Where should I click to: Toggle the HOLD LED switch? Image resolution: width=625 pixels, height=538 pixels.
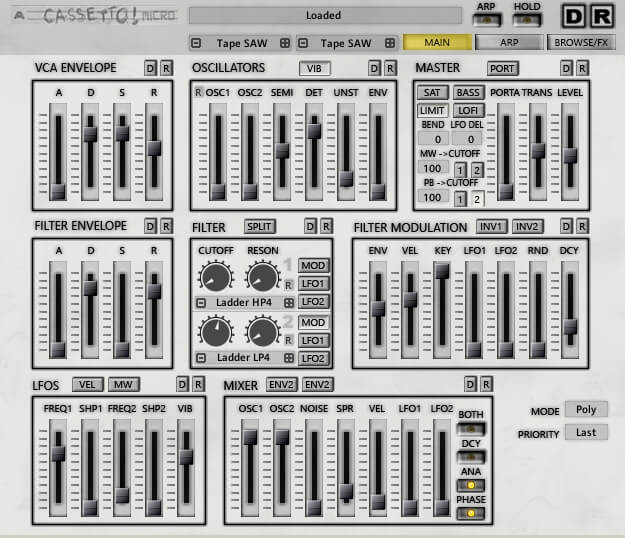527,19
